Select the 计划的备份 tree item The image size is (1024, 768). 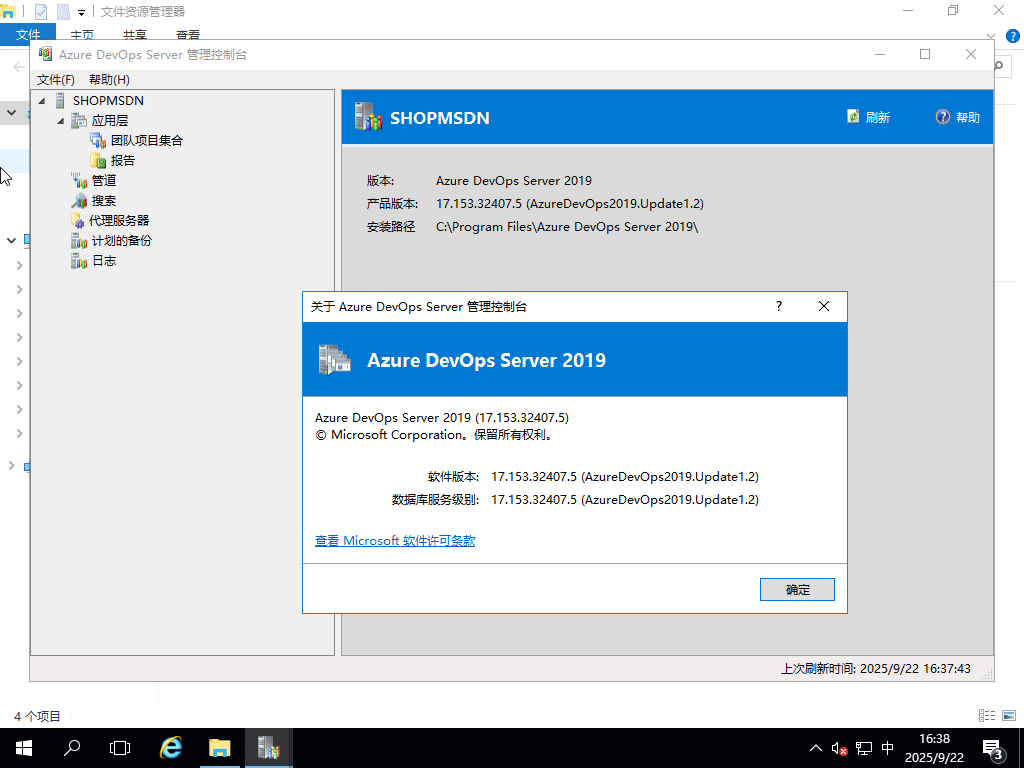coord(121,241)
